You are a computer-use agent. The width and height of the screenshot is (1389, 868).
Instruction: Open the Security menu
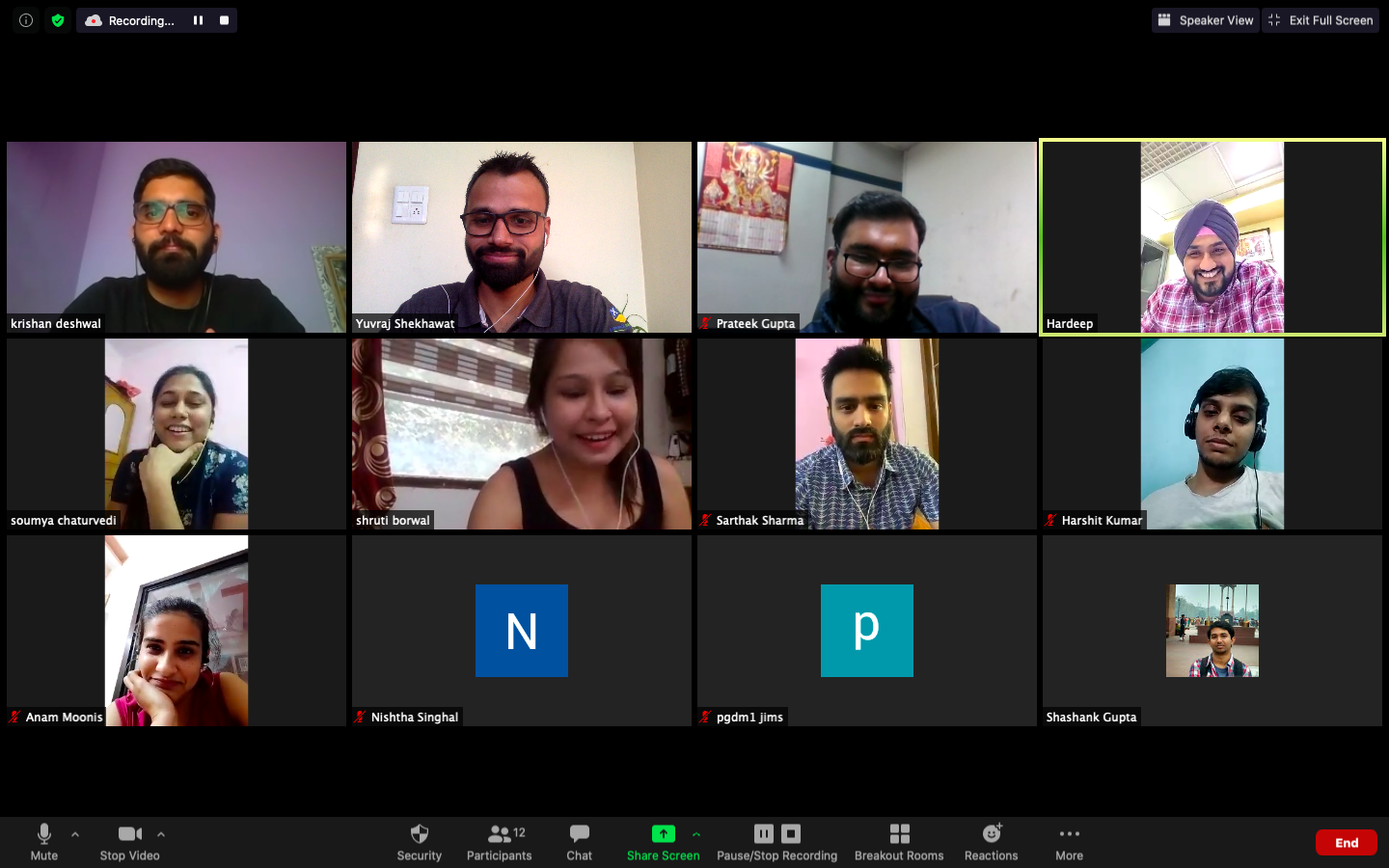coord(420,842)
